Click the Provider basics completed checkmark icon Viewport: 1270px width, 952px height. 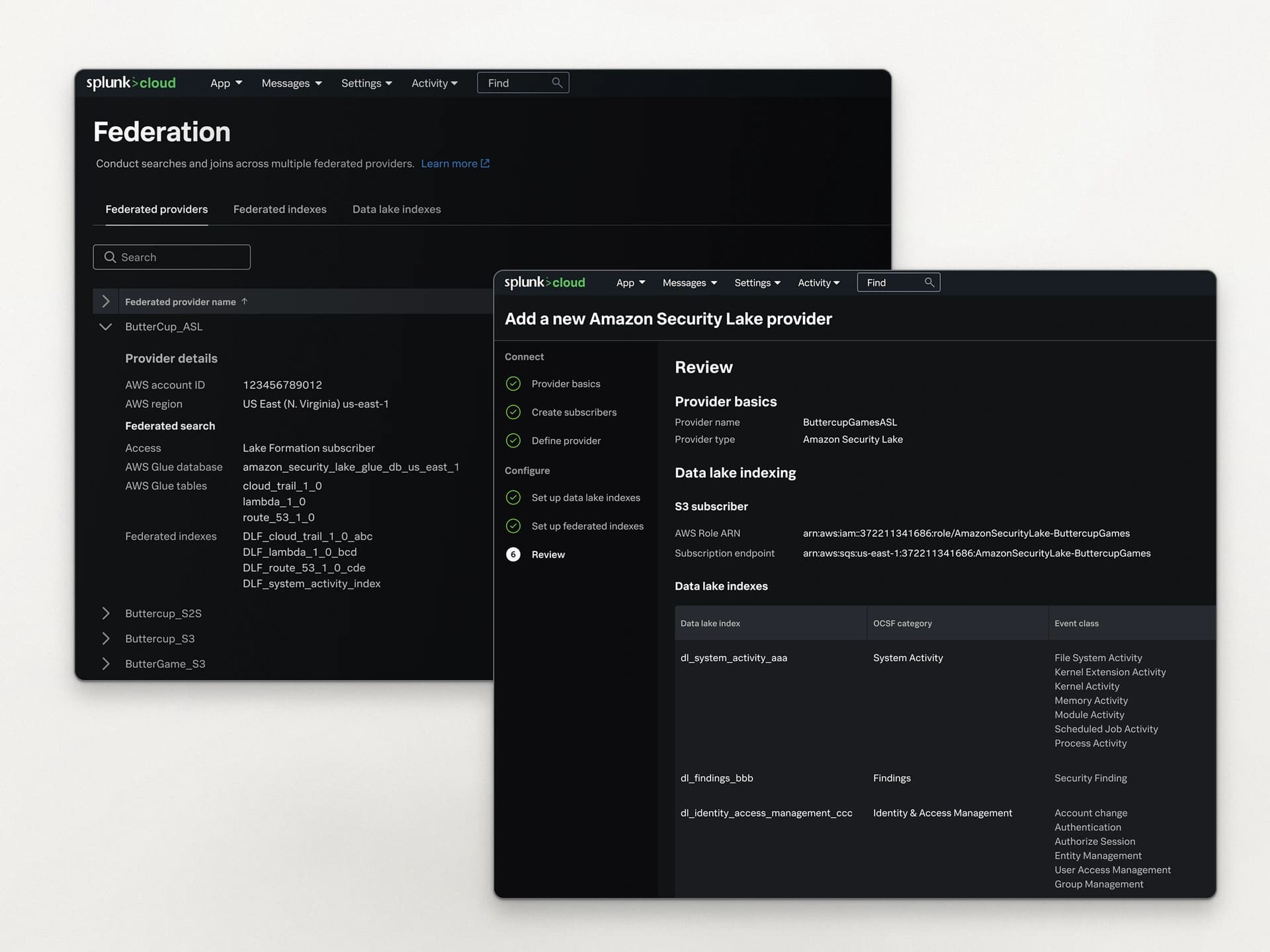(513, 383)
